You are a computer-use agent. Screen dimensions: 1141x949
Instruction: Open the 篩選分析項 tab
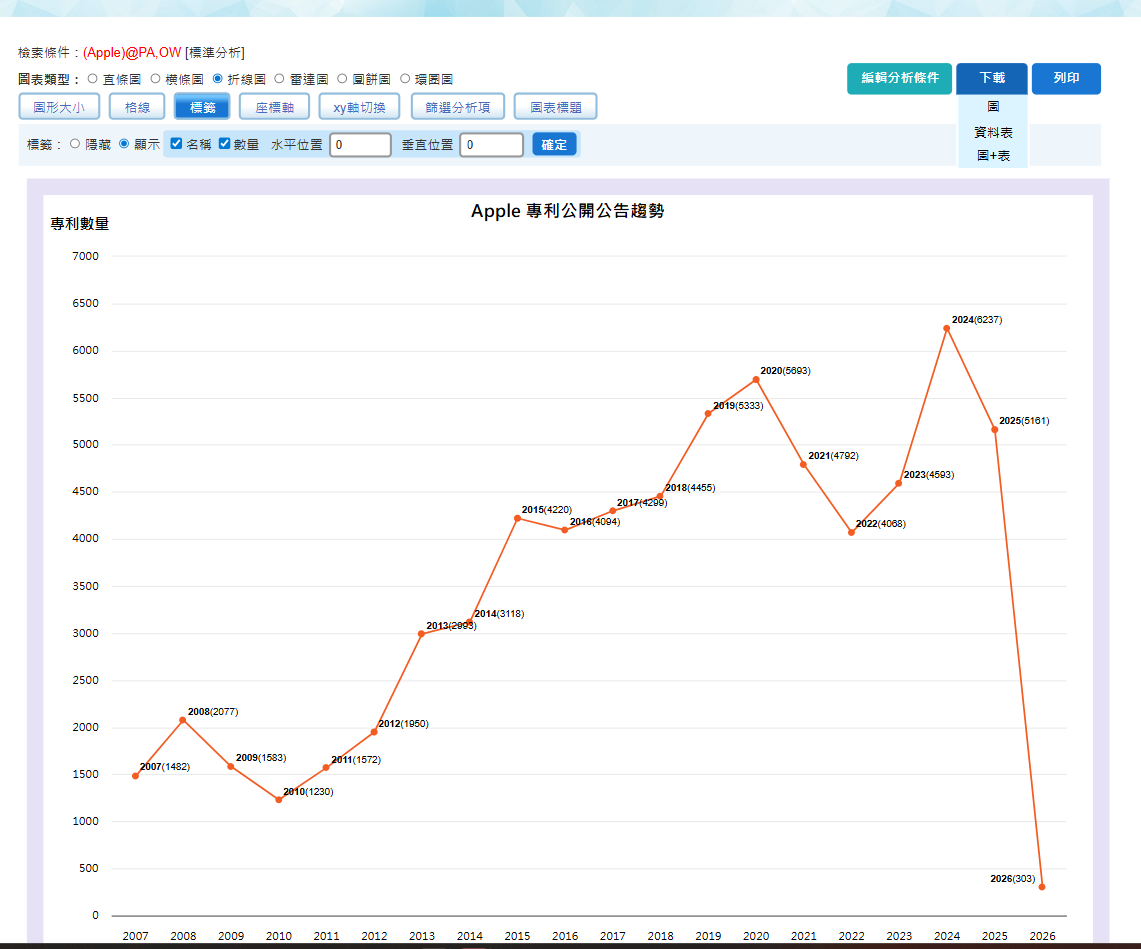(458, 107)
